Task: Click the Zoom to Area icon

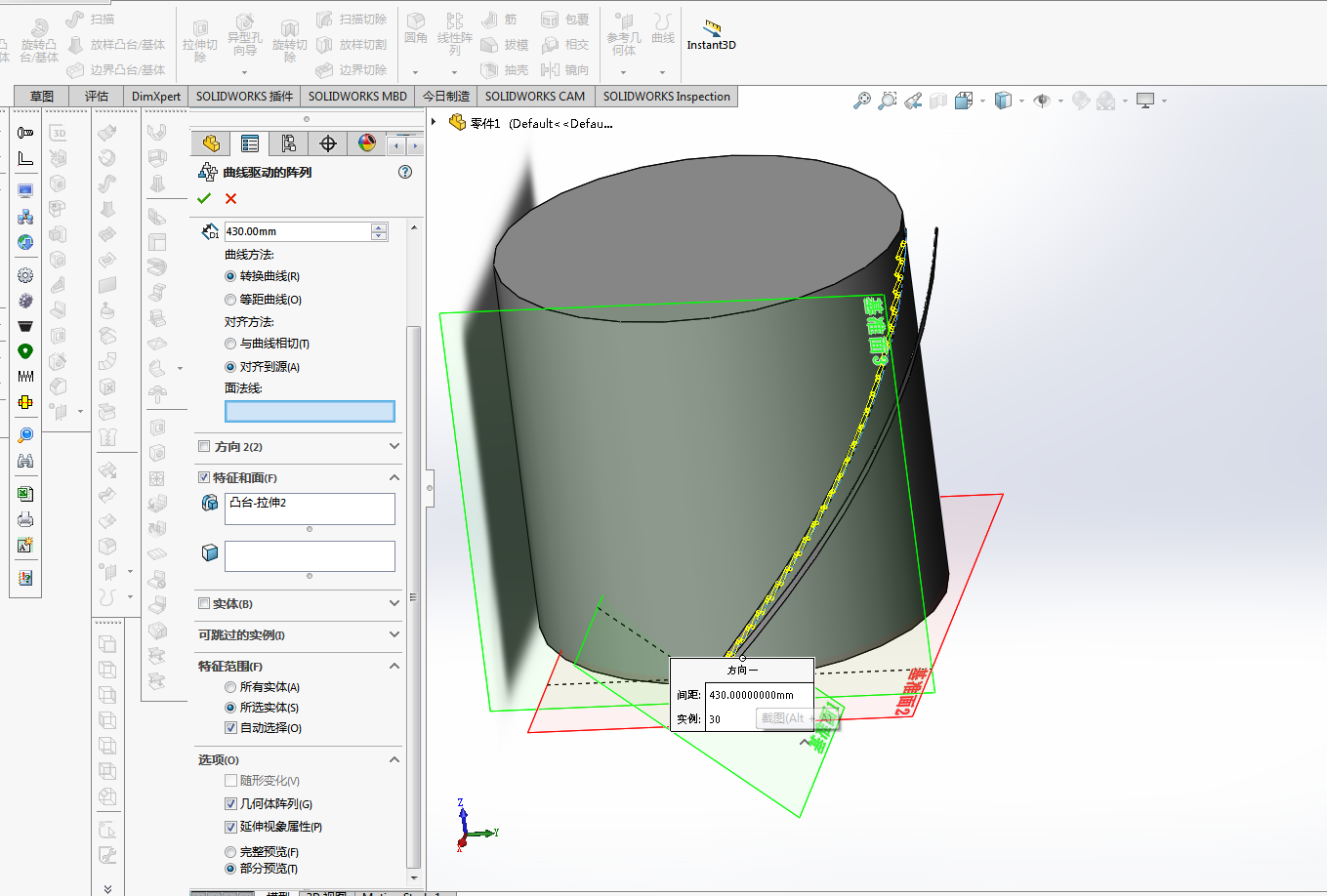Action: (x=887, y=101)
